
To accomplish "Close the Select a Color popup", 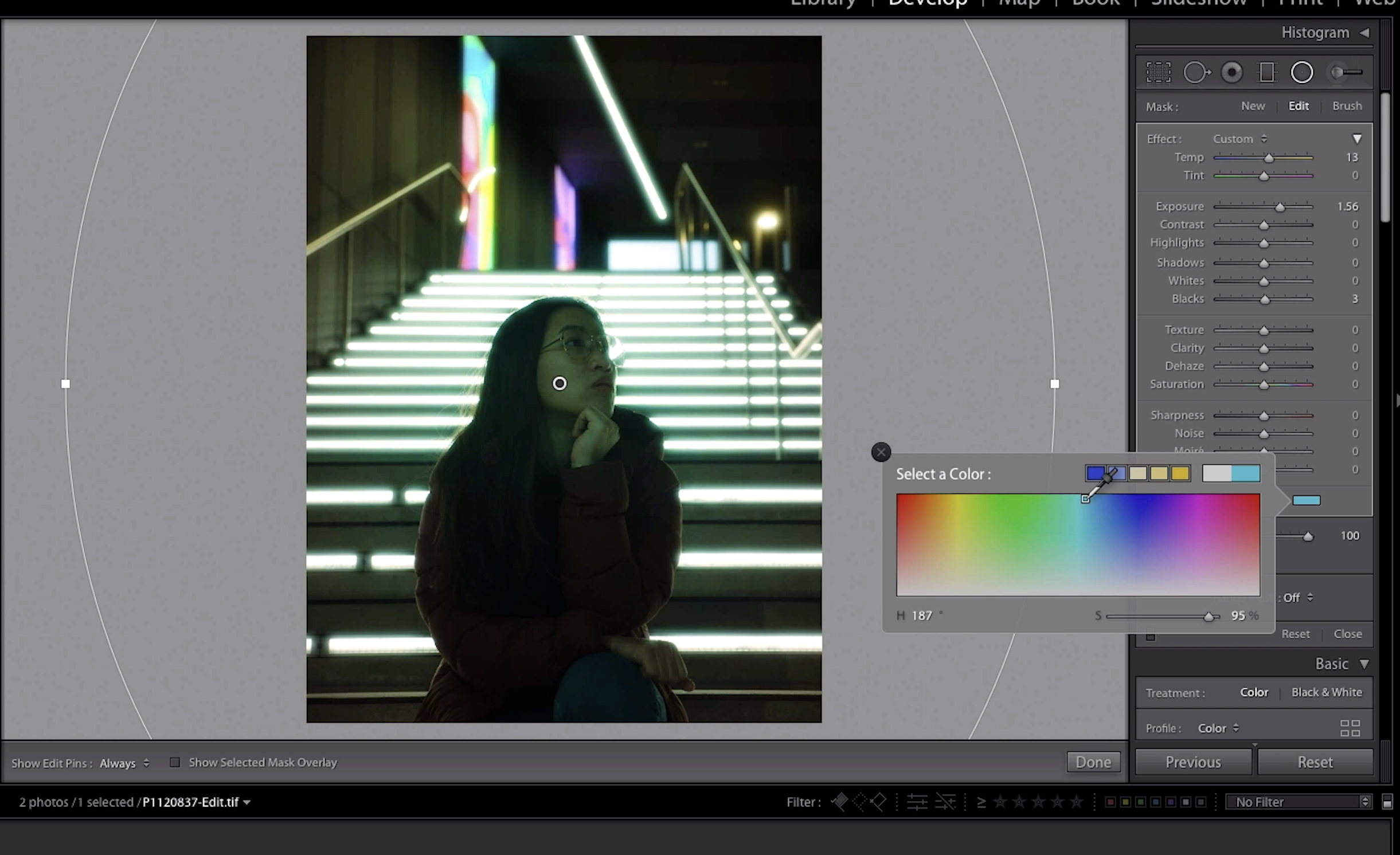I will [881, 452].
